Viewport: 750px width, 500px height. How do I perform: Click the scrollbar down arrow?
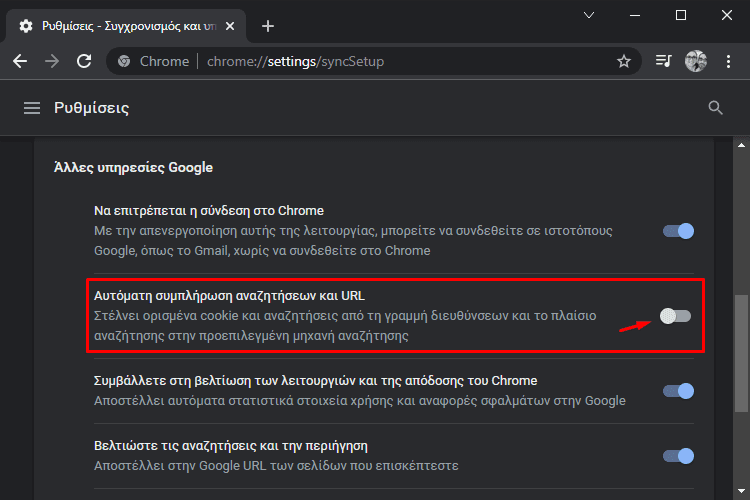[x=741, y=491]
